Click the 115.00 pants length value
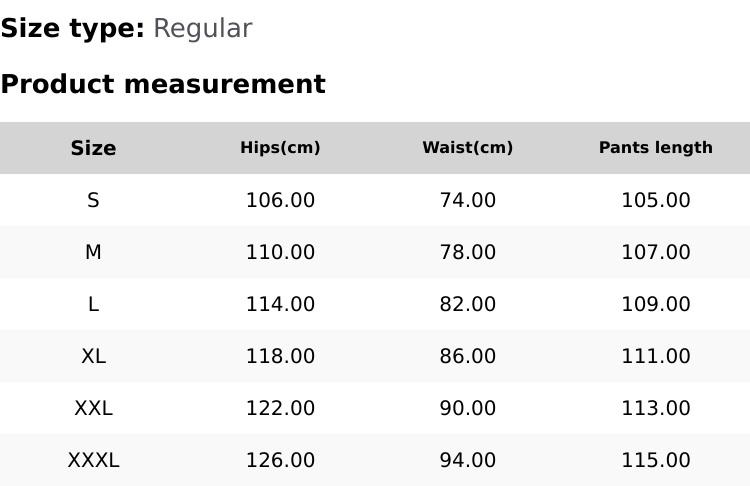 coord(655,460)
